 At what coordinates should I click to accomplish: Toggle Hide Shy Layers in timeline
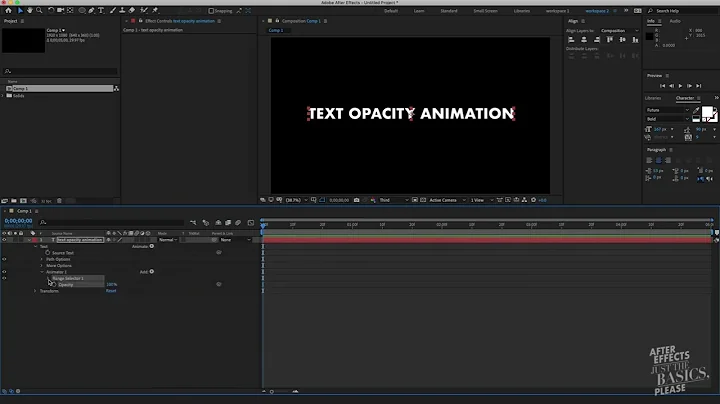218,223
